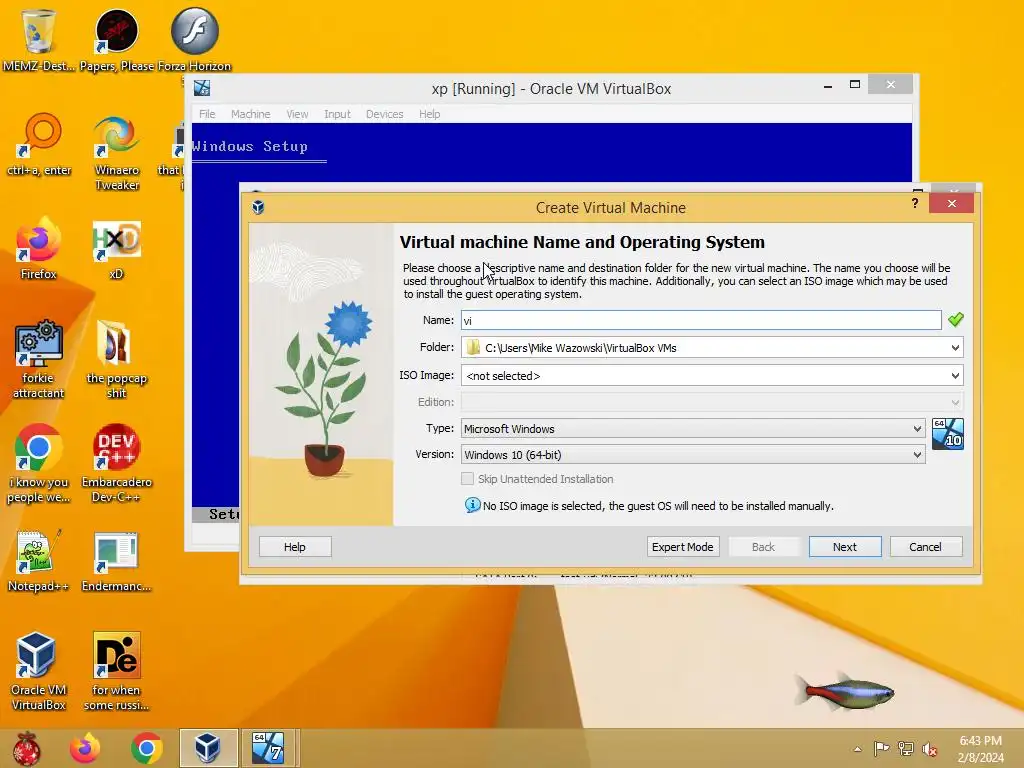Cancel the Create Virtual Machine wizard

point(925,547)
